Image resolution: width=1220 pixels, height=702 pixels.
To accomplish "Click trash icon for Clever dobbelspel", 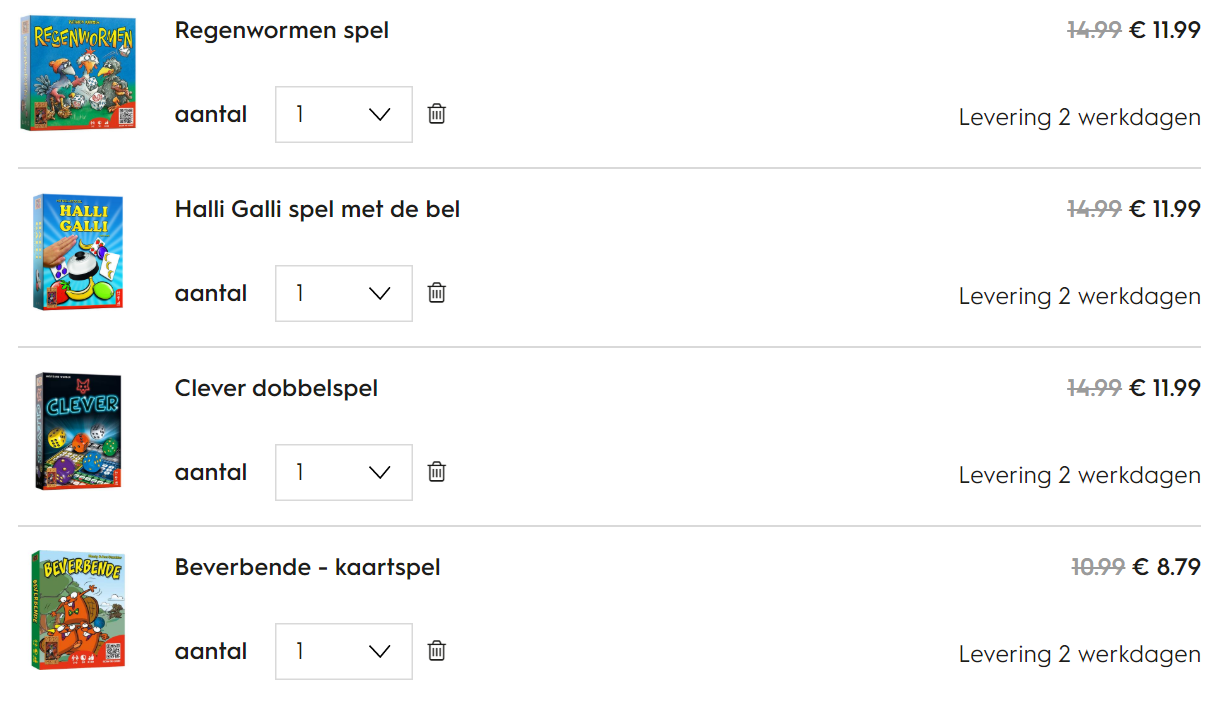I will [x=437, y=472].
